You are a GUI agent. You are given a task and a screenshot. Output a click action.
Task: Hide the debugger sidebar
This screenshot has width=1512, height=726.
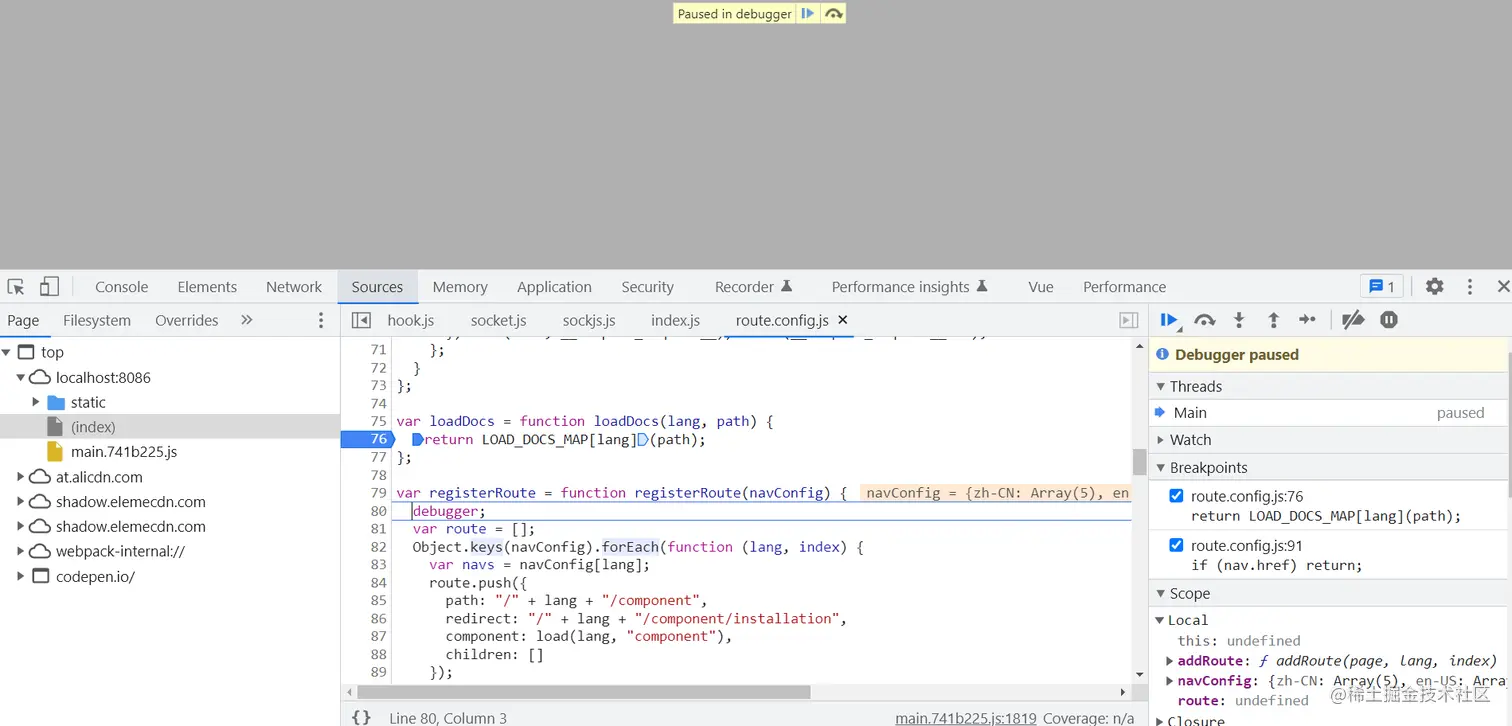click(x=1128, y=320)
